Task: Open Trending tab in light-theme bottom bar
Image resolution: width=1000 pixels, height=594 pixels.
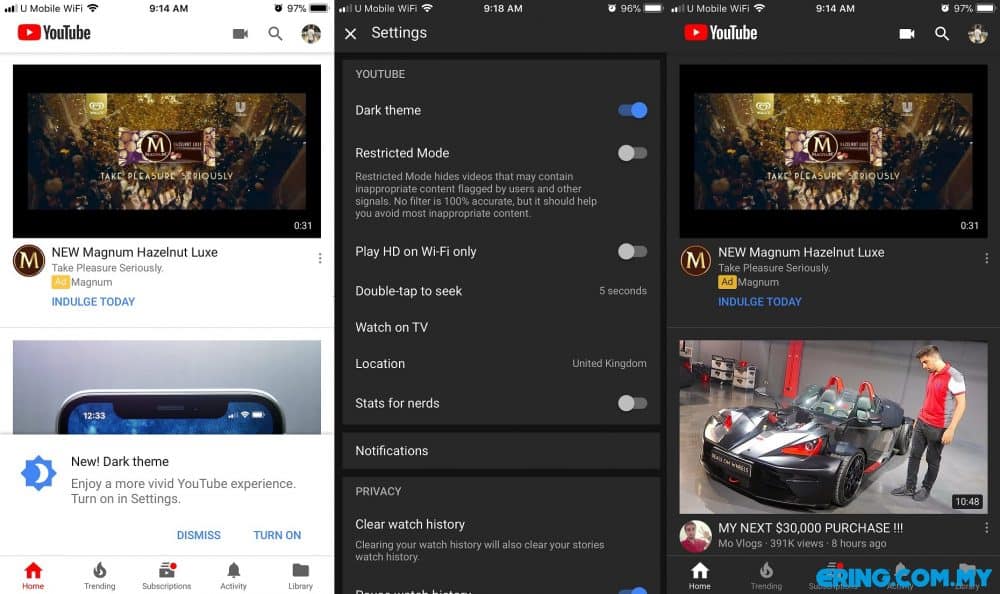Action: [x=99, y=575]
